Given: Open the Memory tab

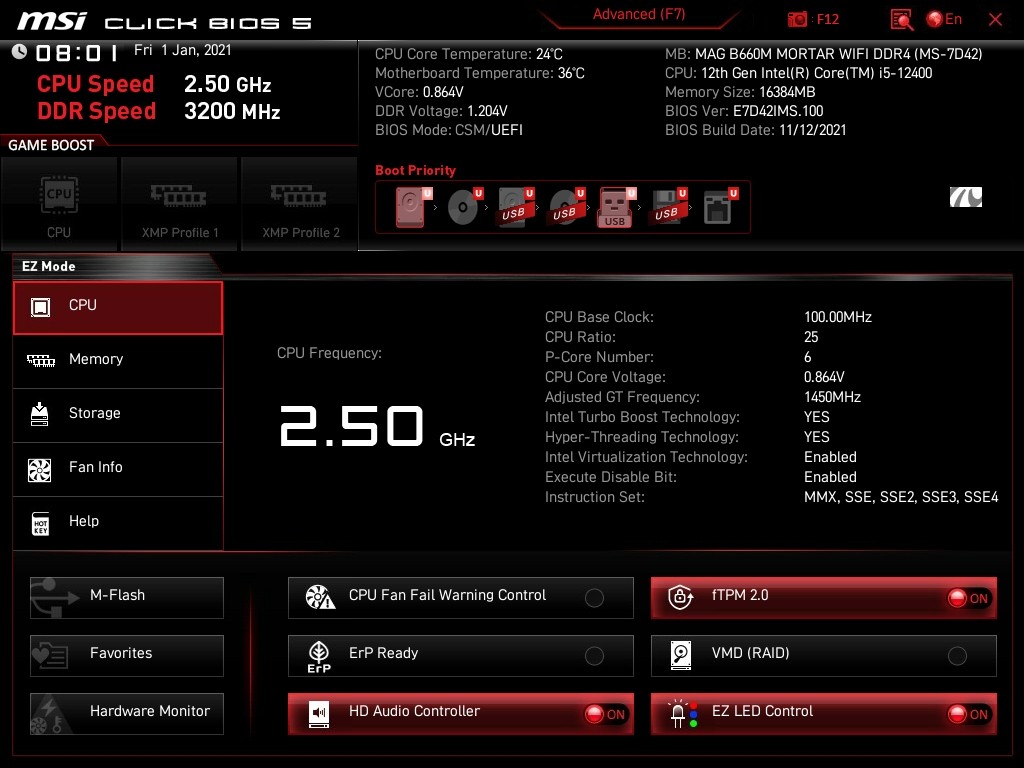Looking at the screenshot, I should pos(118,361).
